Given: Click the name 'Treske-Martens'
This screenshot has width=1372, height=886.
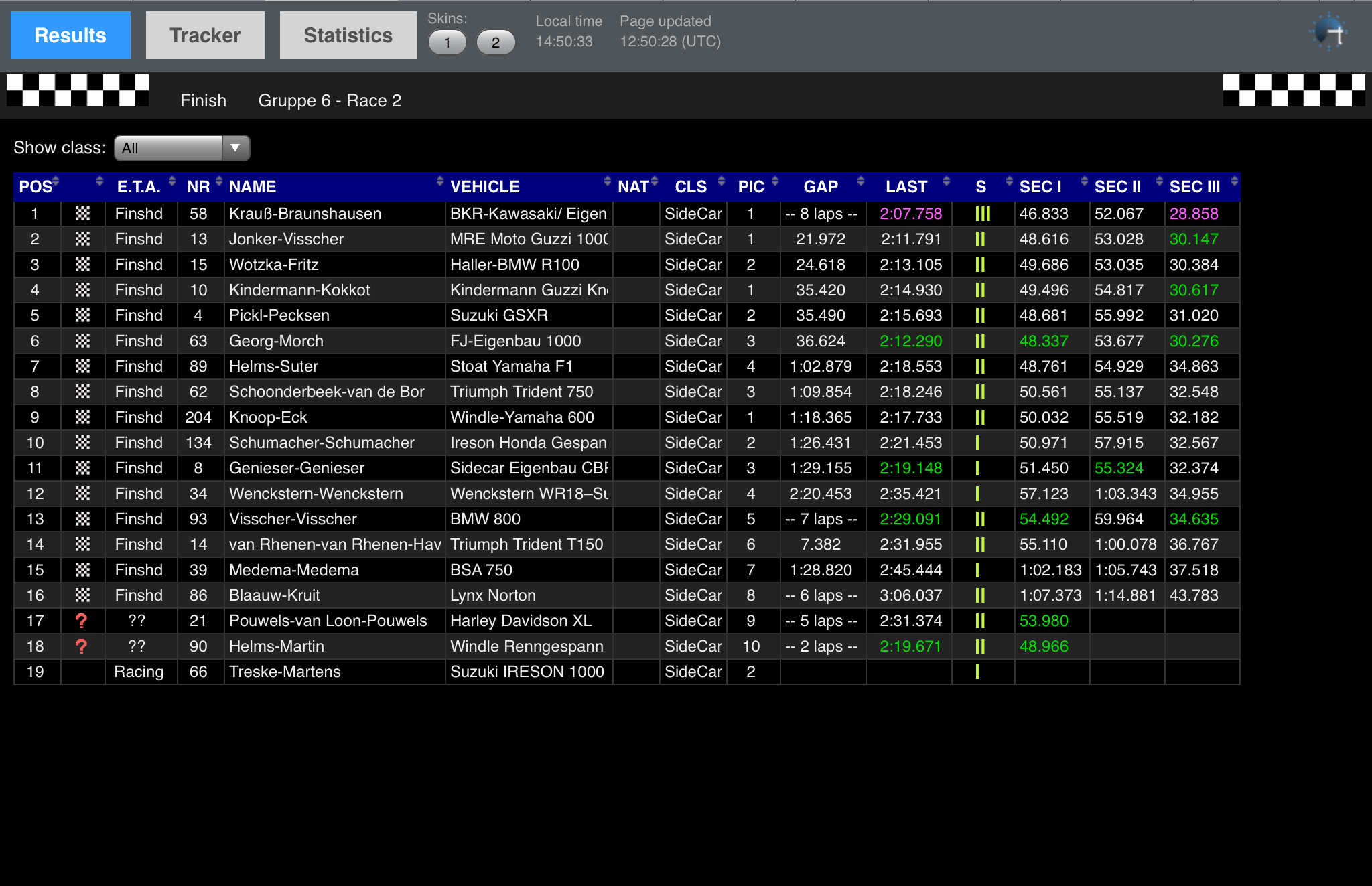Looking at the screenshot, I should coord(285,672).
